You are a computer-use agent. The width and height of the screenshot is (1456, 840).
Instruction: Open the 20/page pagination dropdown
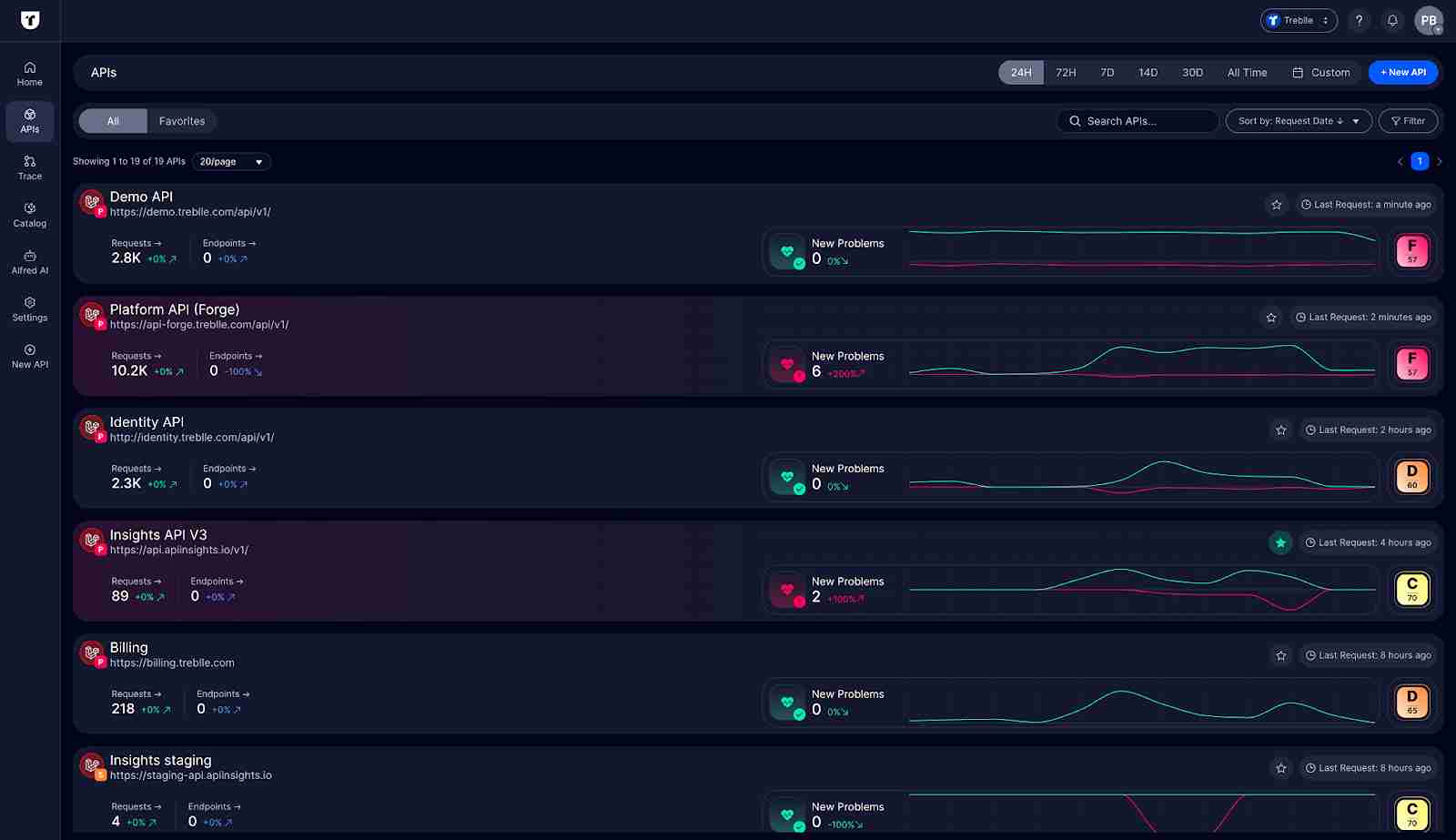pos(230,161)
